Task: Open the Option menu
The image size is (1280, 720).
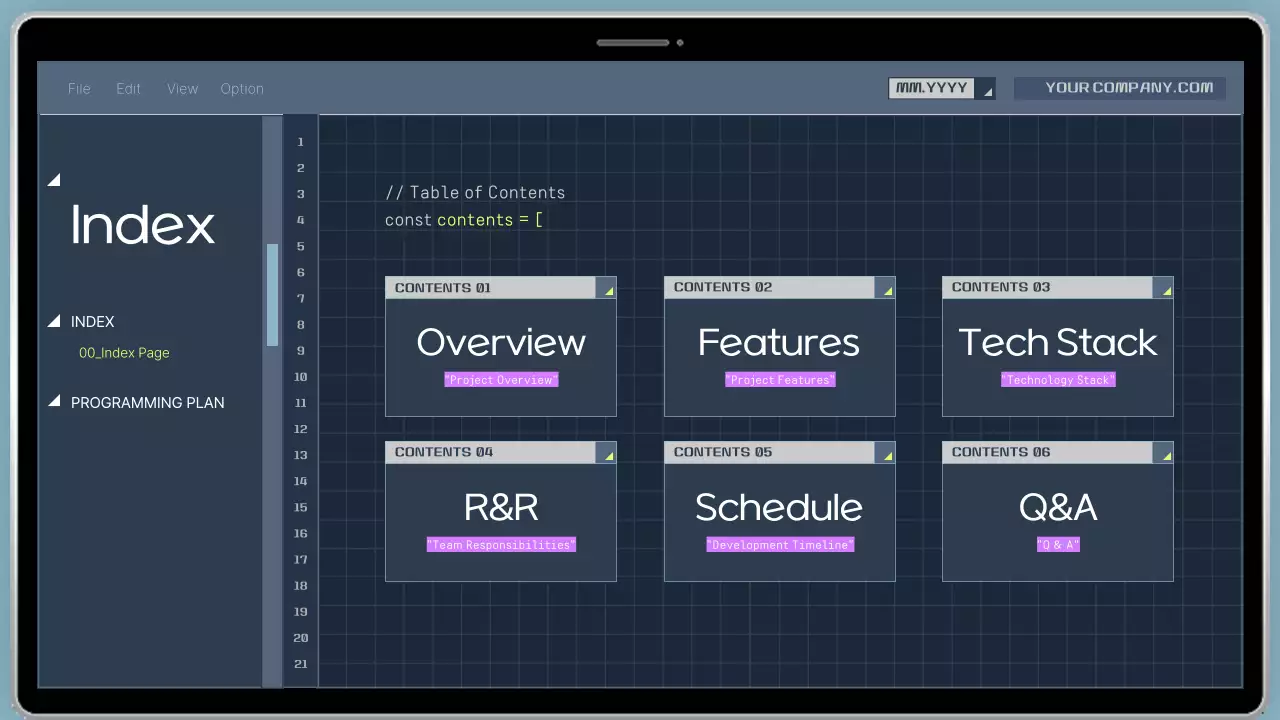Action: [x=242, y=88]
